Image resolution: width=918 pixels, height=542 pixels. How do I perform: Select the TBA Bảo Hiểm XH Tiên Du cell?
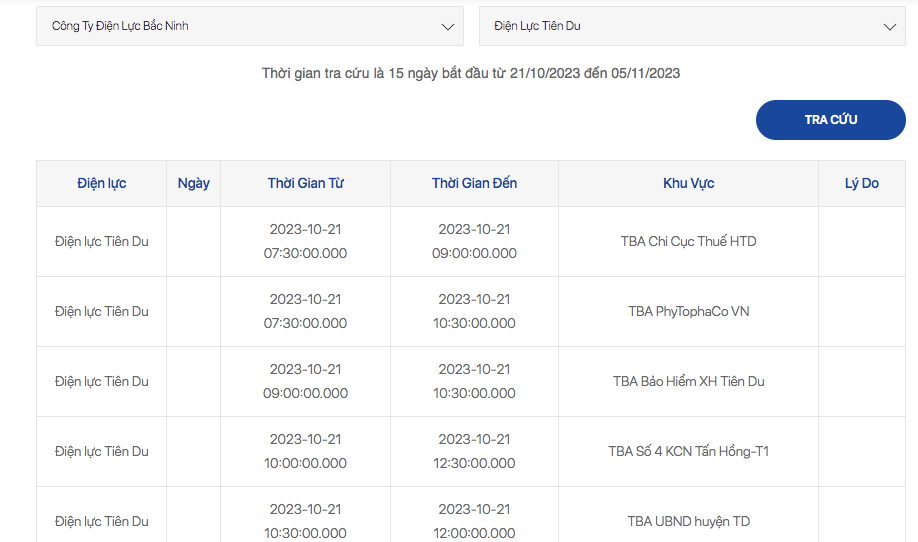pyautogui.click(x=688, y=381)
